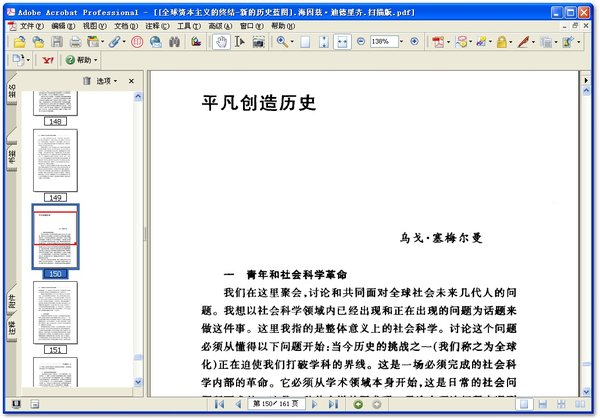Select the Hand tool

point(221,42)
